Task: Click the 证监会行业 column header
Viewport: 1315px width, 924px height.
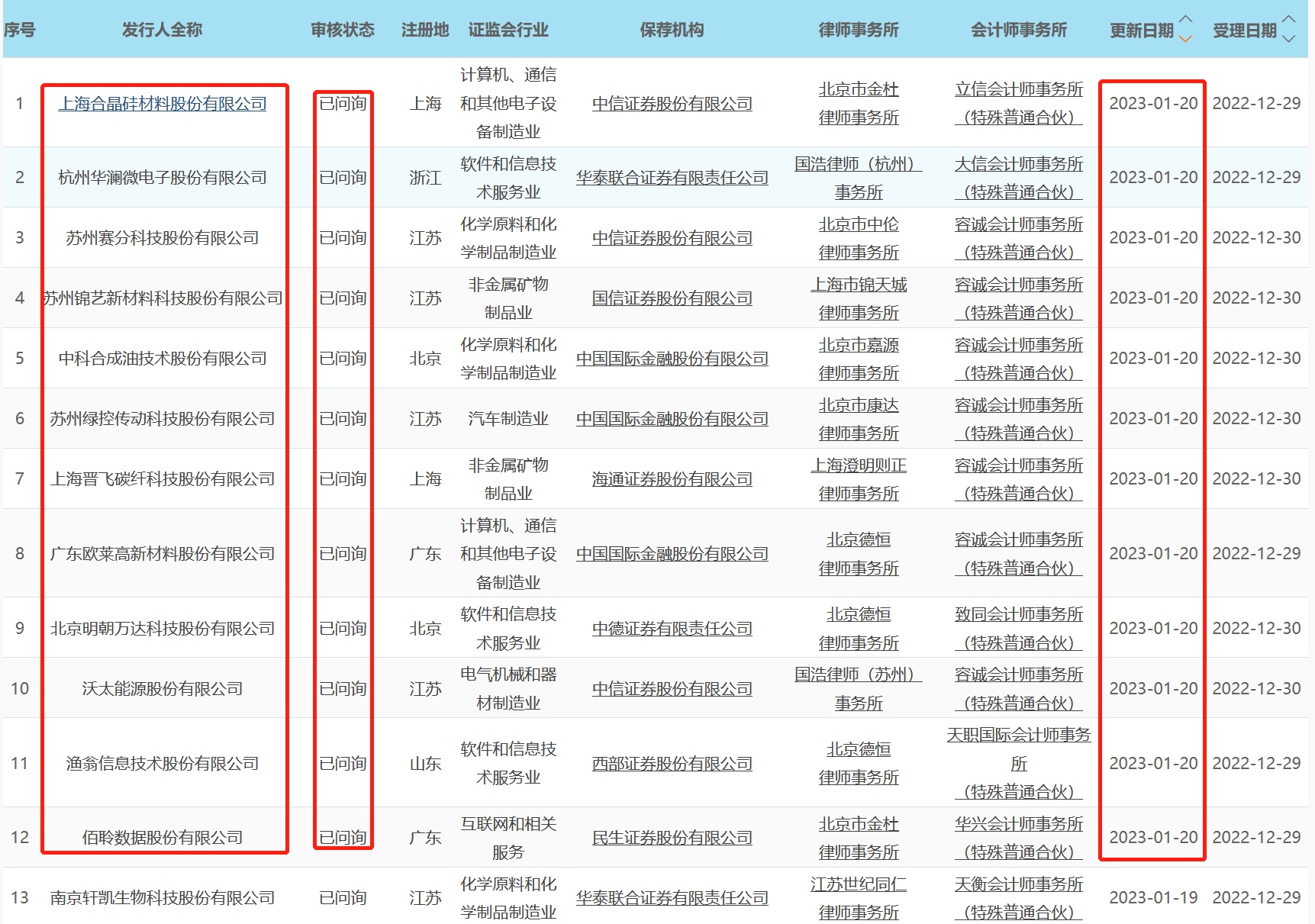Action: point(508,30)
